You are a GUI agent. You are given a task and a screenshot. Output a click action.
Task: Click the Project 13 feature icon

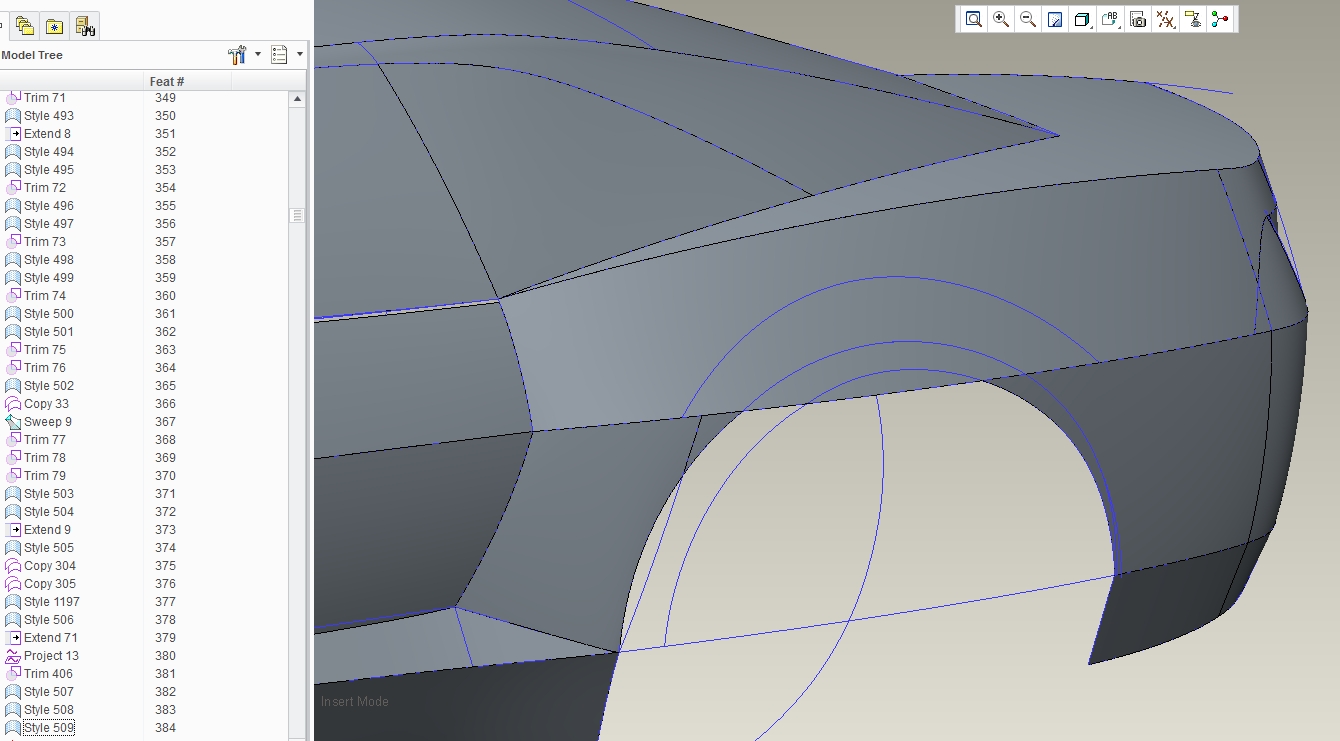13,656
